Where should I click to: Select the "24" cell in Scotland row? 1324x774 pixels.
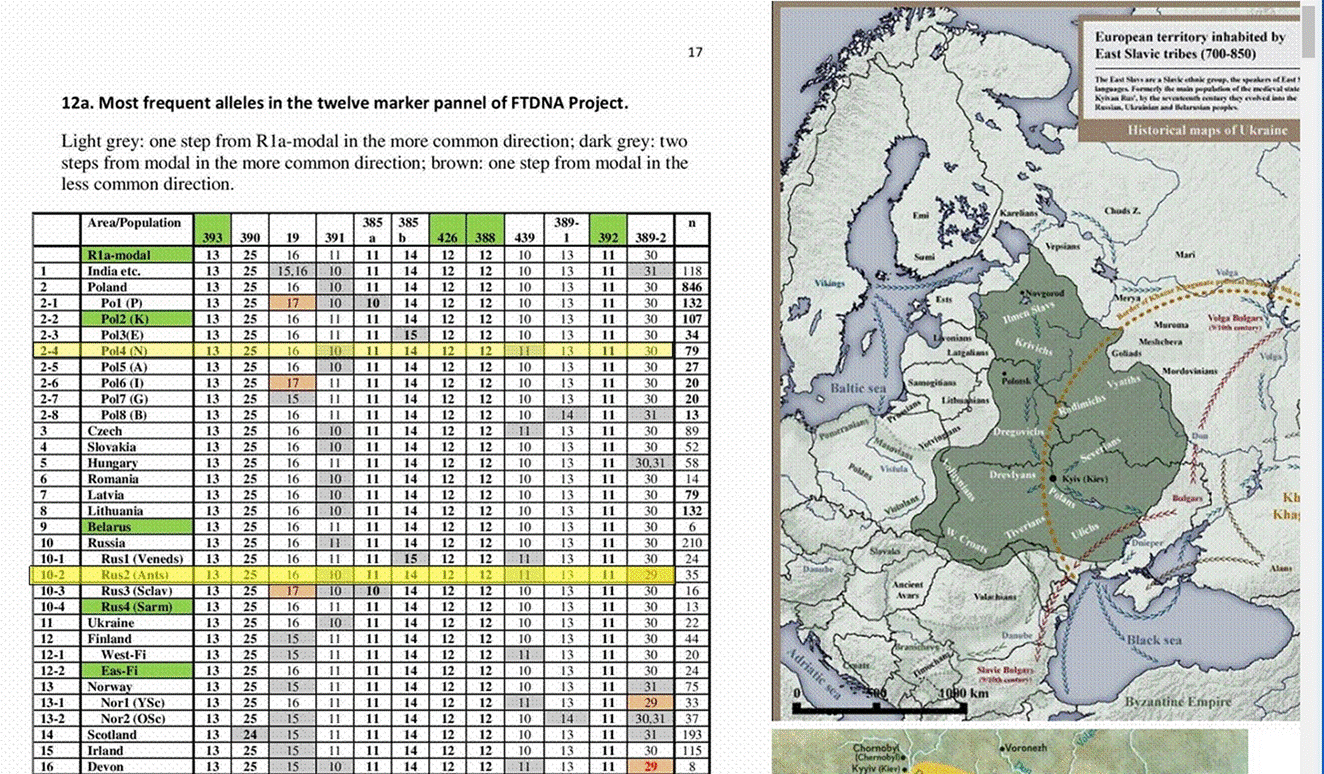(x=251, y=735)
